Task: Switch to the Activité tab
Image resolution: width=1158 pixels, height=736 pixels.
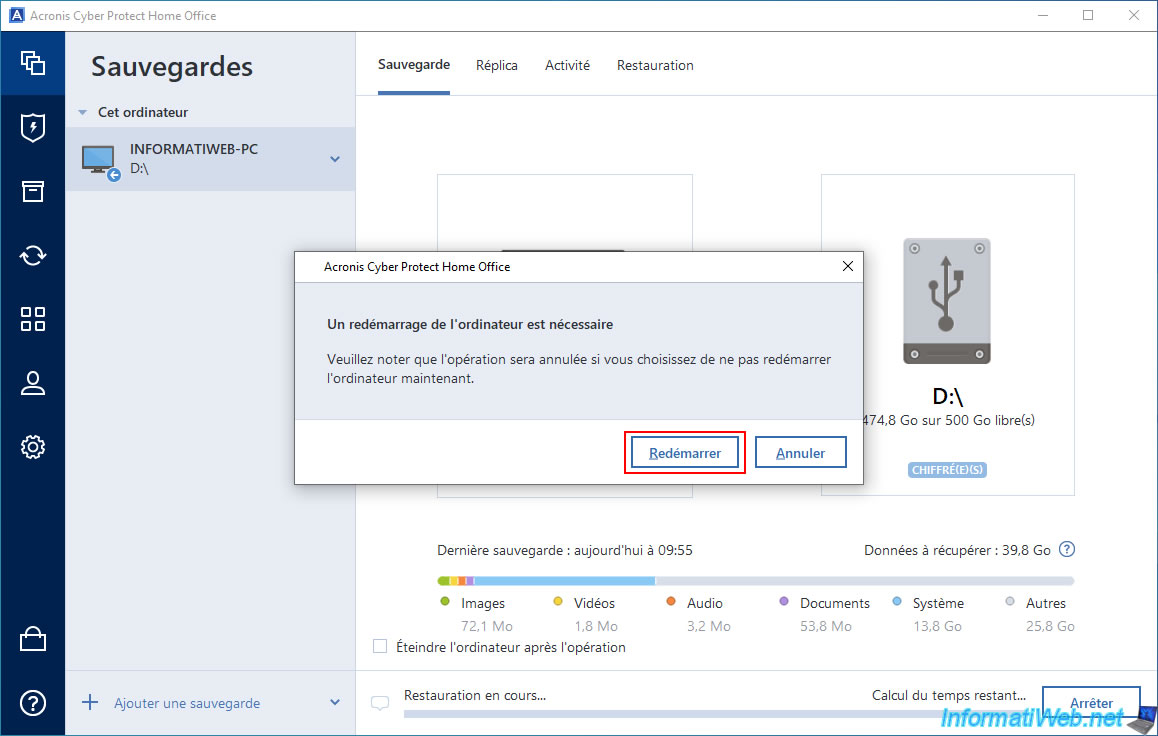Action: pyautogui.click(x=567, y=65)
